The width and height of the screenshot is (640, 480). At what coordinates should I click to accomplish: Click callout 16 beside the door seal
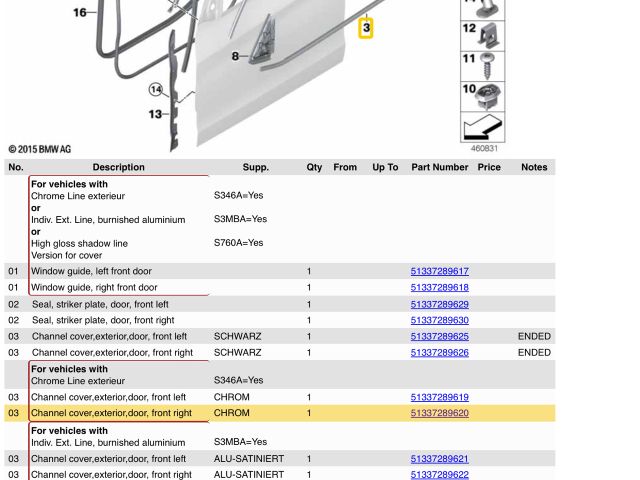click(80, 13)
